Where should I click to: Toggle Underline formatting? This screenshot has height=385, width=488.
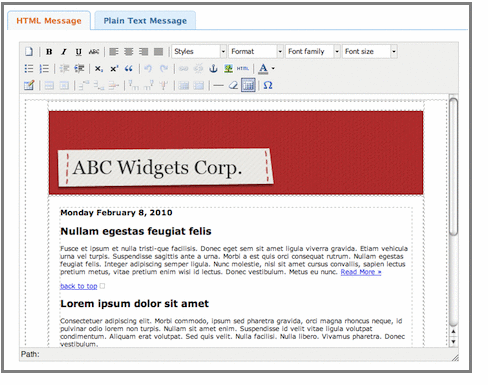point(79,52)
